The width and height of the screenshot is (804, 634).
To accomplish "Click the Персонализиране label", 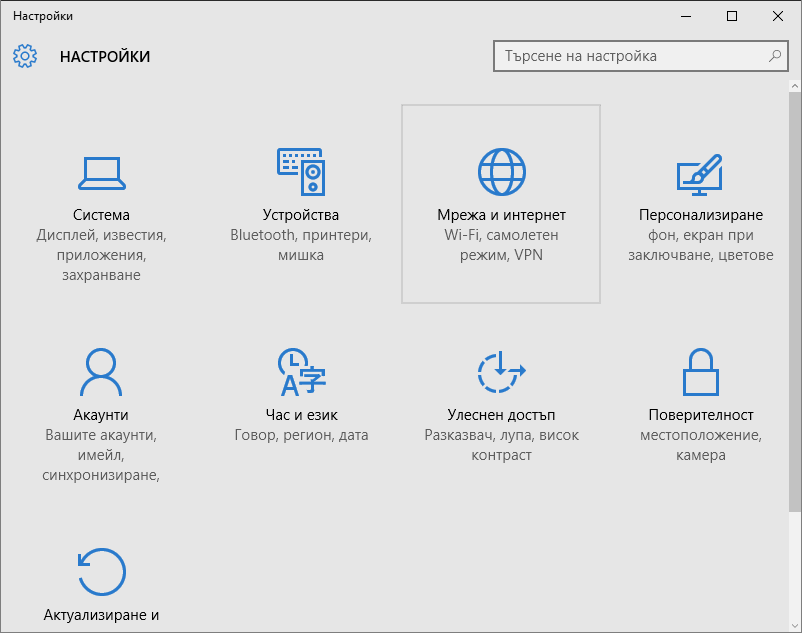I will point(701,215).
